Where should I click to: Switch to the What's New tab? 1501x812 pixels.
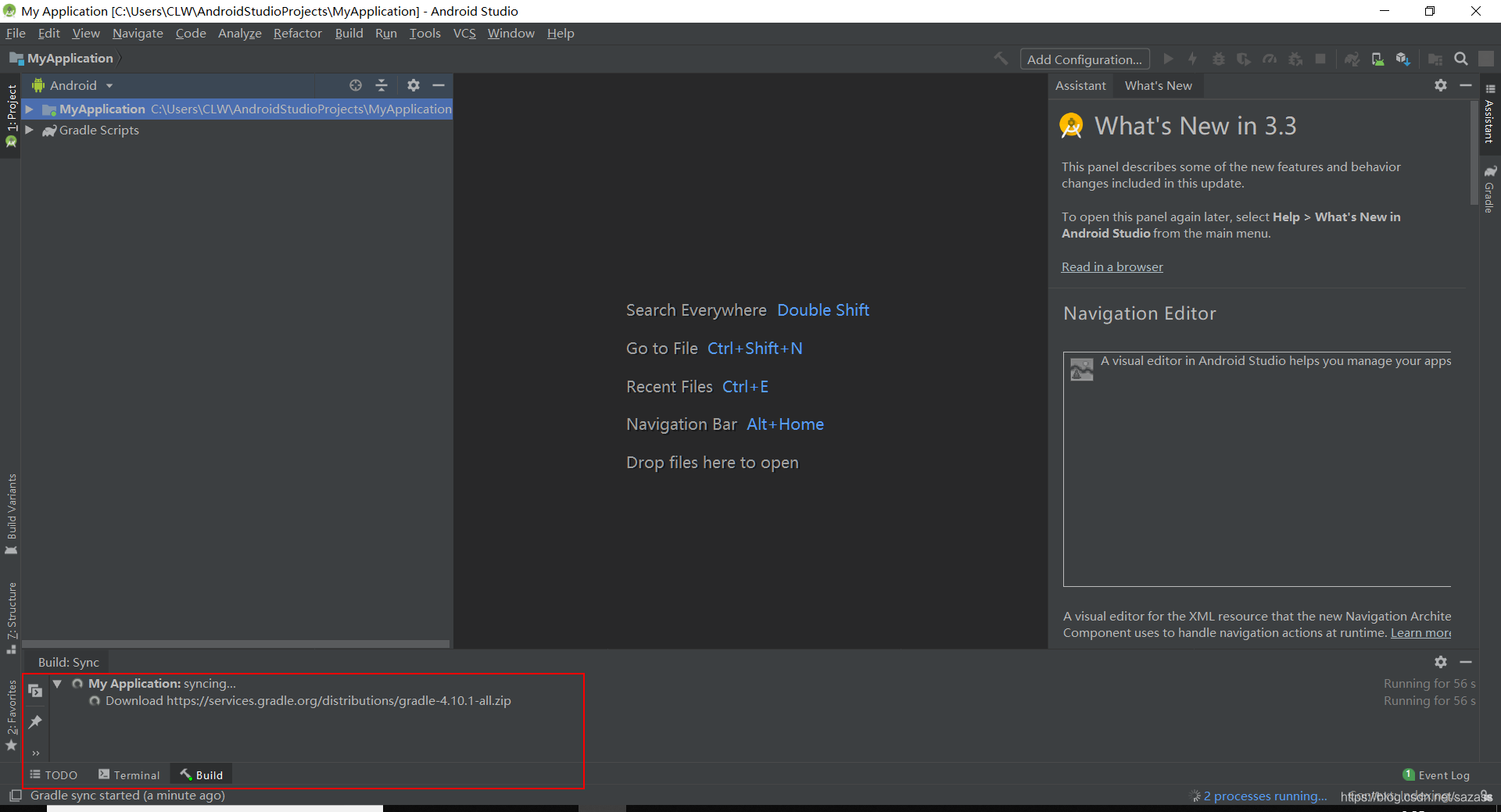point(1159,85)
